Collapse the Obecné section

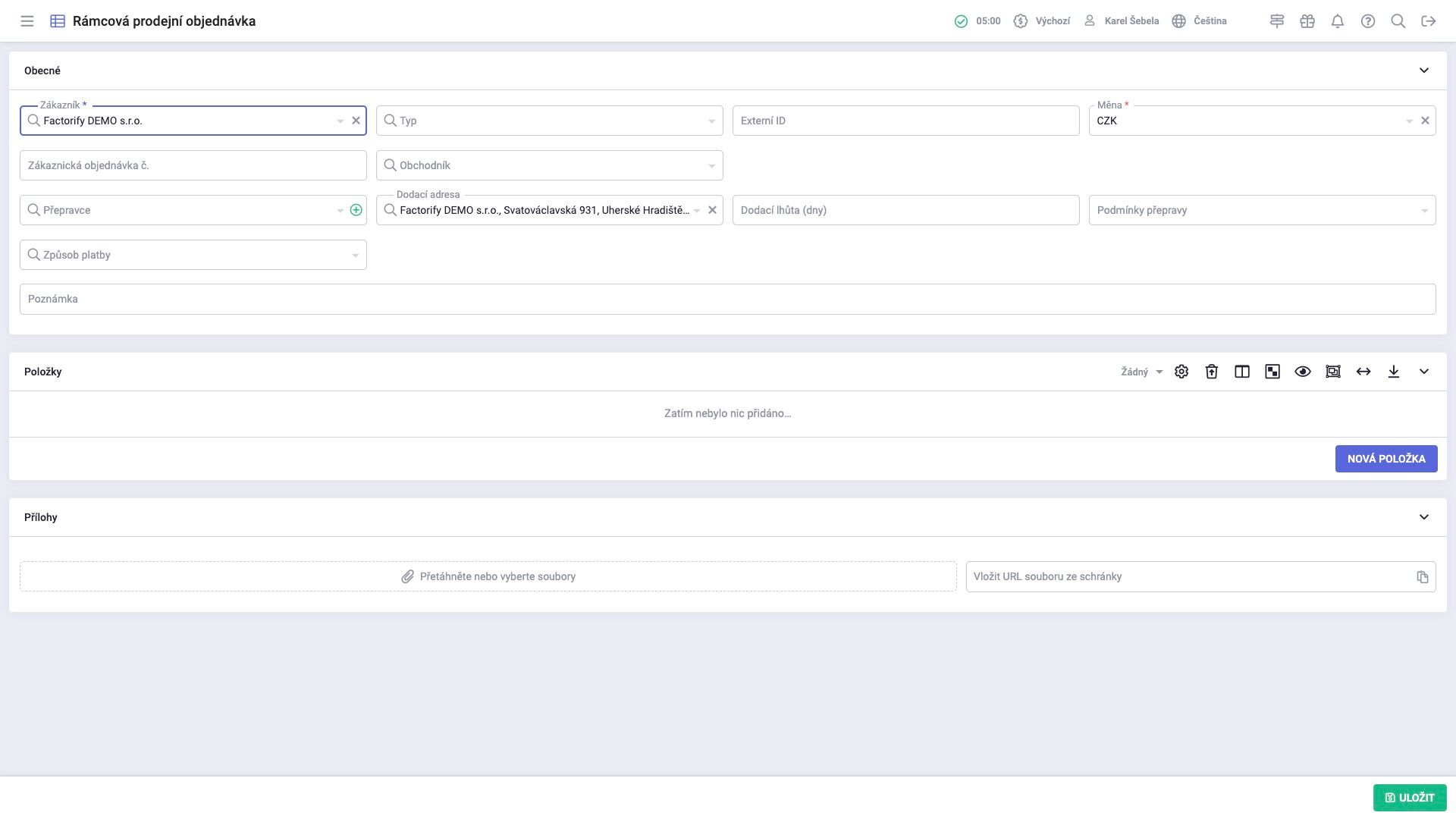click(x=1423, y=71)
